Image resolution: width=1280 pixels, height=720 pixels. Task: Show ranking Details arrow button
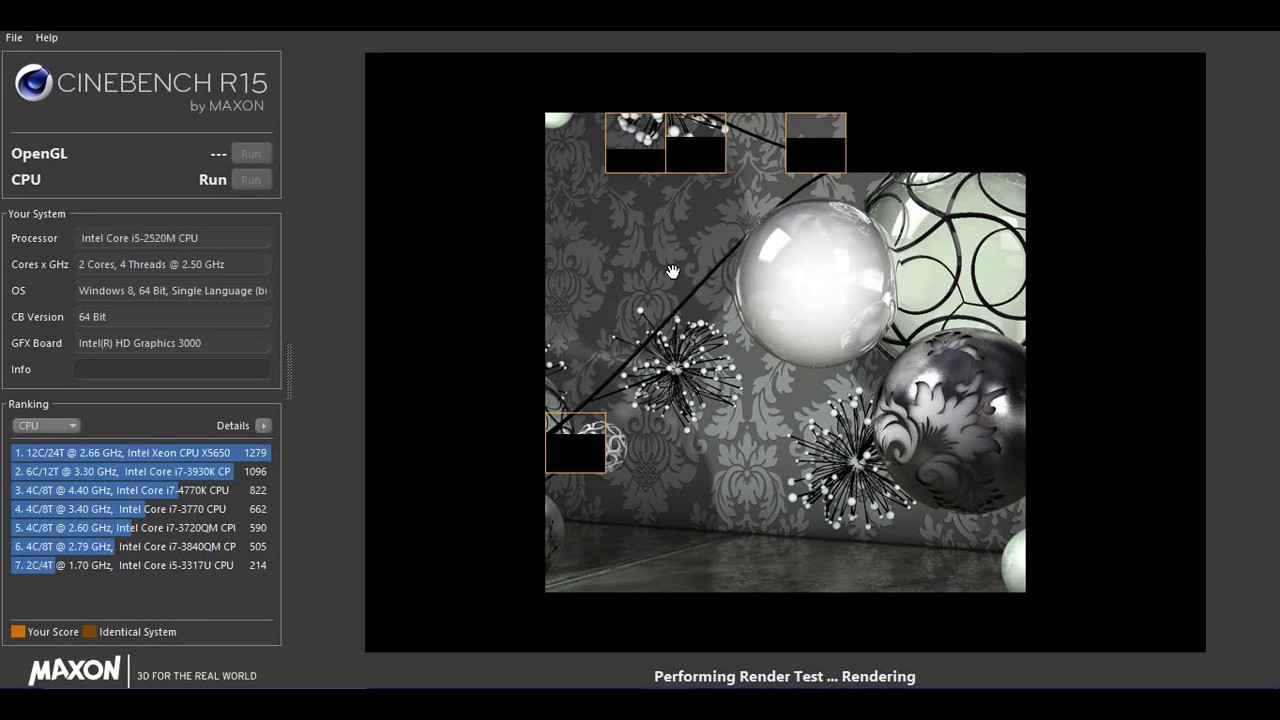tap(263, 425)
